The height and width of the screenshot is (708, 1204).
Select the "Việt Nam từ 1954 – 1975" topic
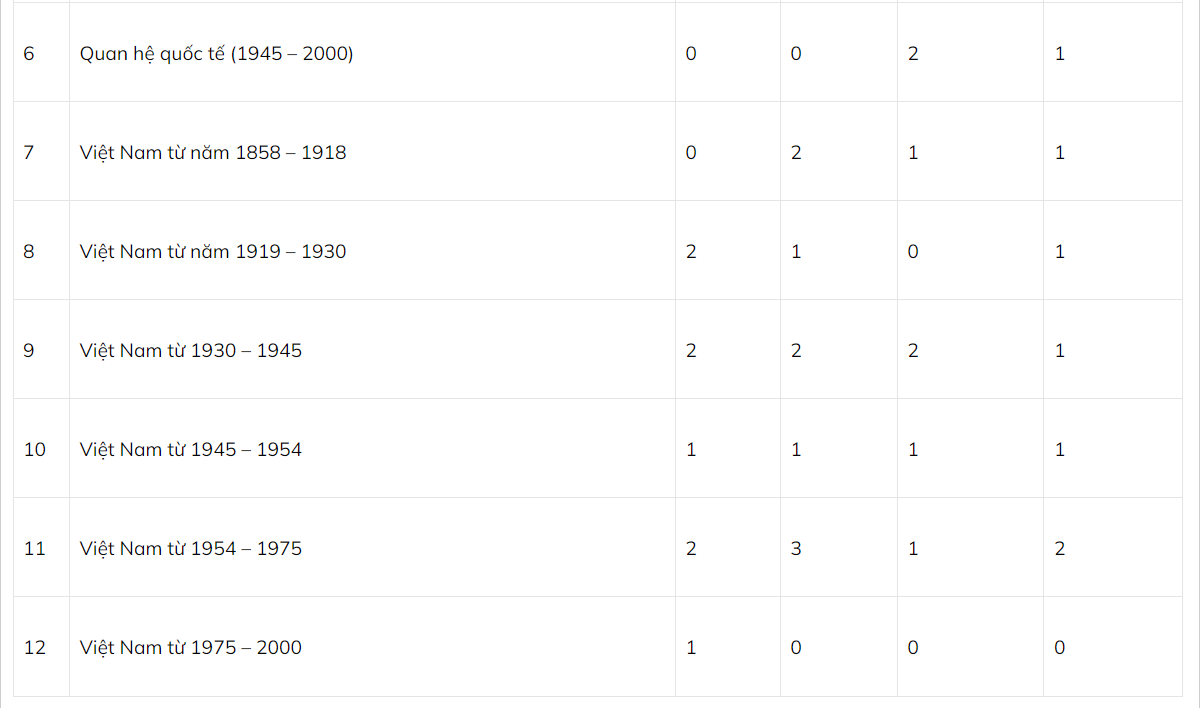coord(191,549)
